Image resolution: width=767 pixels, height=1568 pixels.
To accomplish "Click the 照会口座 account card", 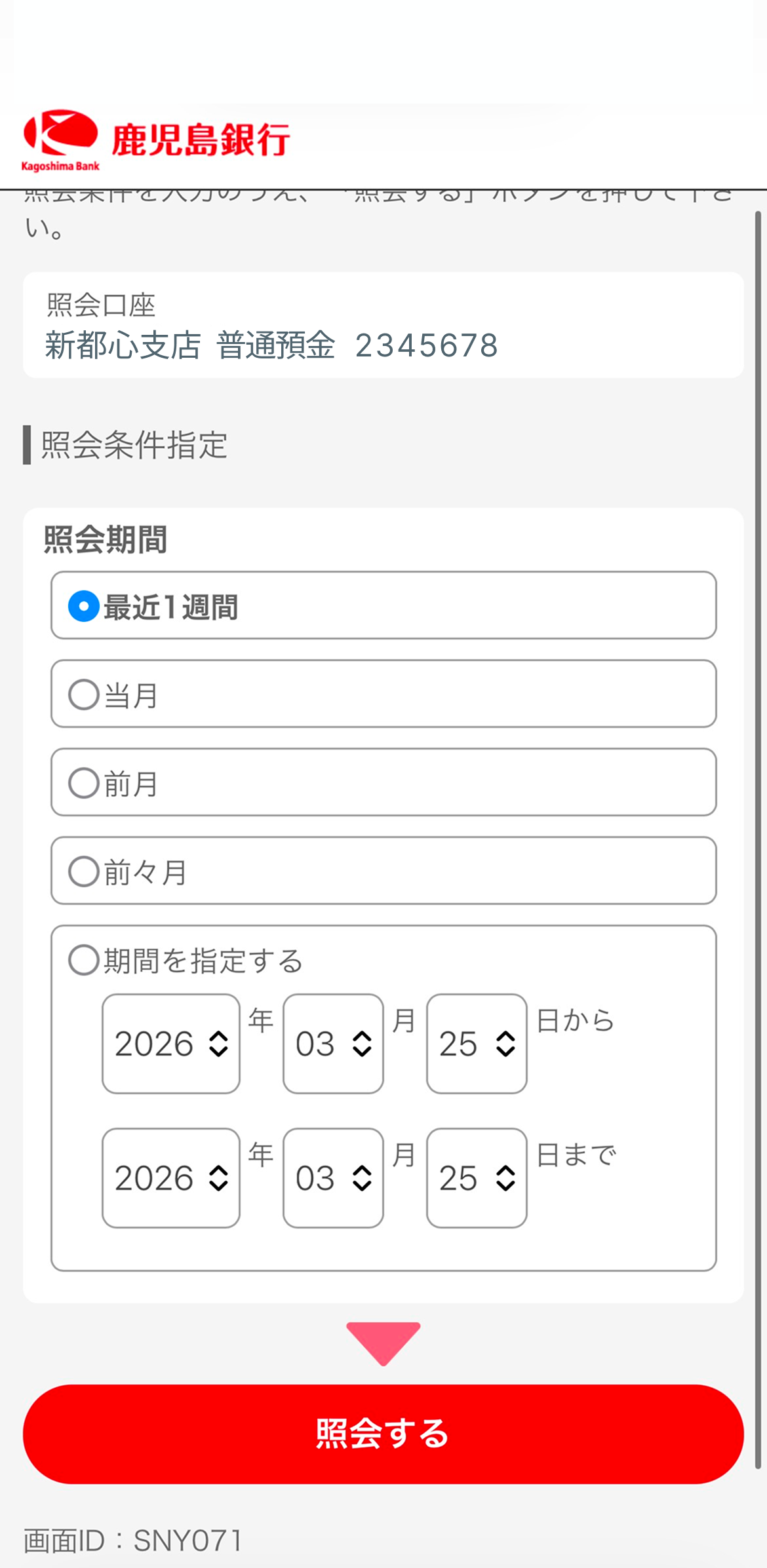I will tap(383, 325).
